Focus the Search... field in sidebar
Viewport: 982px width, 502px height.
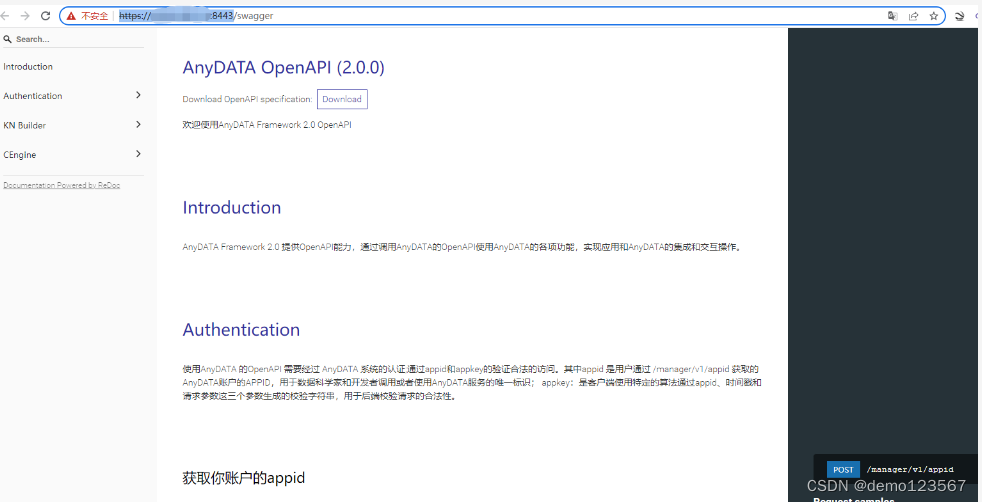click(x=73, y=39)
